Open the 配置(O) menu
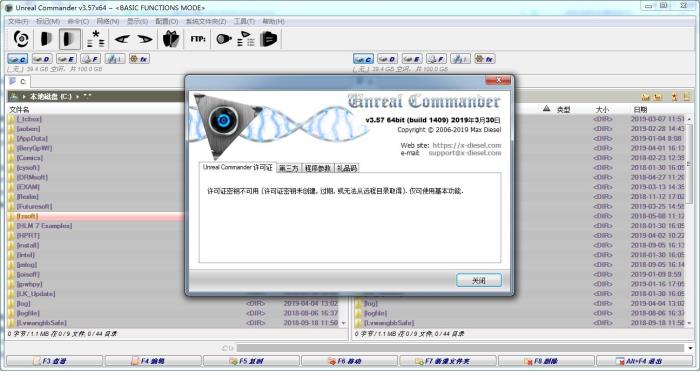Screen dimensions: 700x371 tap(167, 21)
